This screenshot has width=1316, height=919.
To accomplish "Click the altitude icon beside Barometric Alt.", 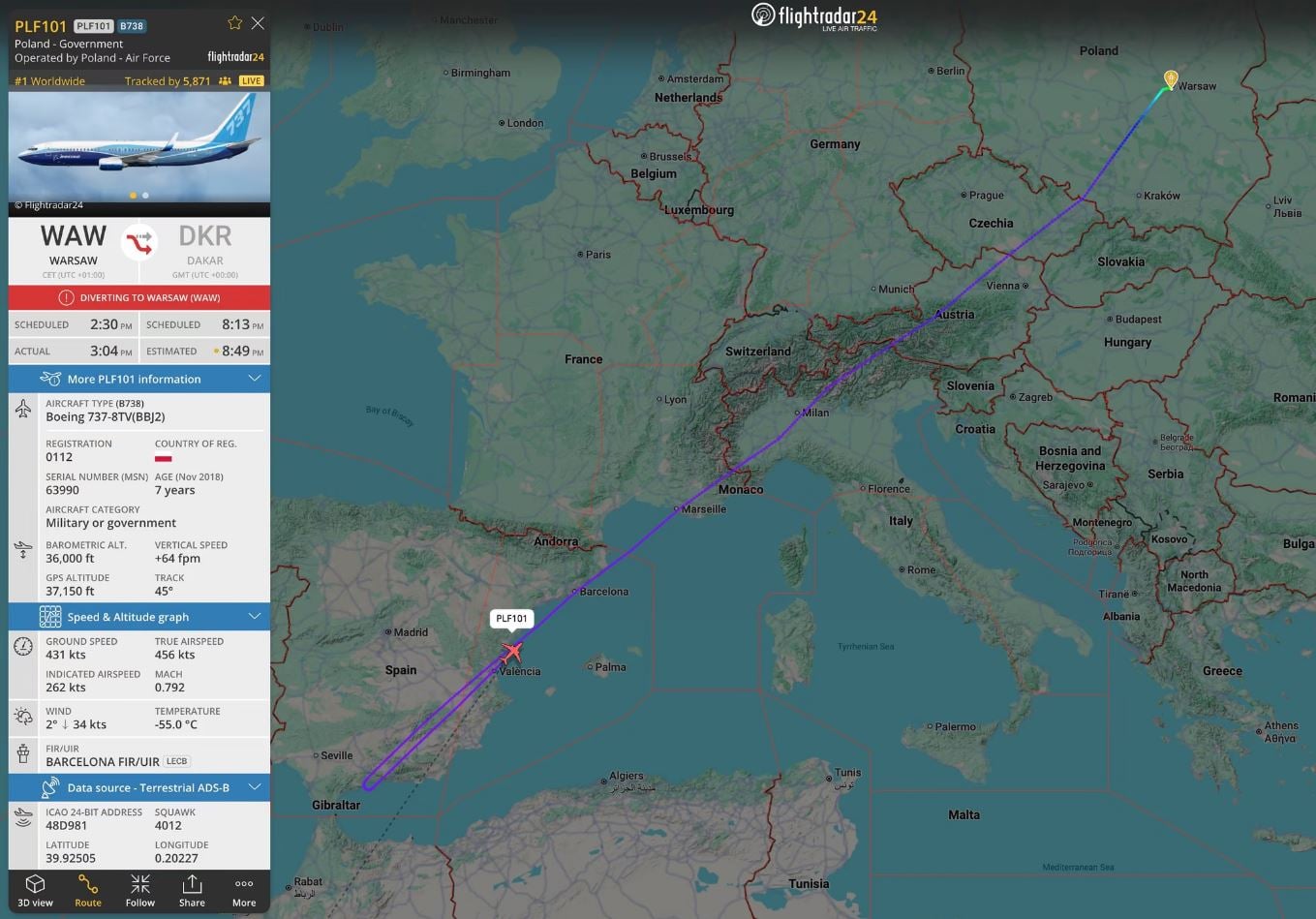I will point(23,551).
